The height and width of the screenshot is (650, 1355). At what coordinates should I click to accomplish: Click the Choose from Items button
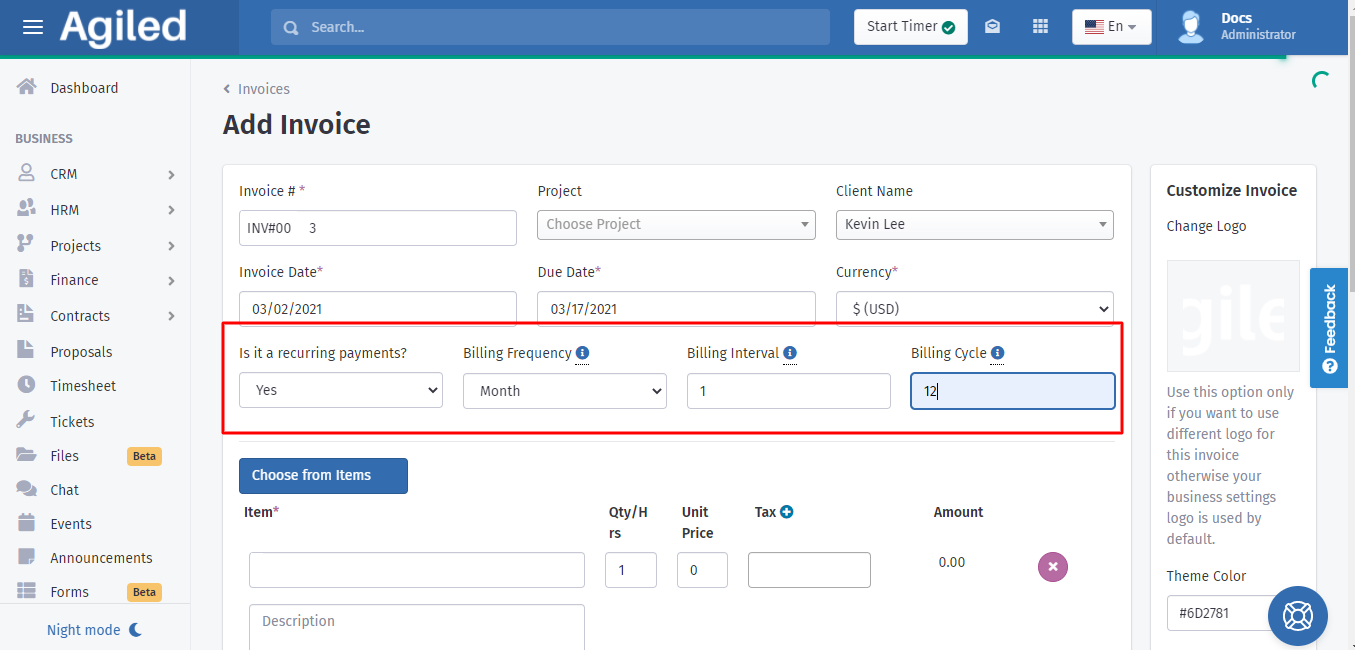coord(323,476)
